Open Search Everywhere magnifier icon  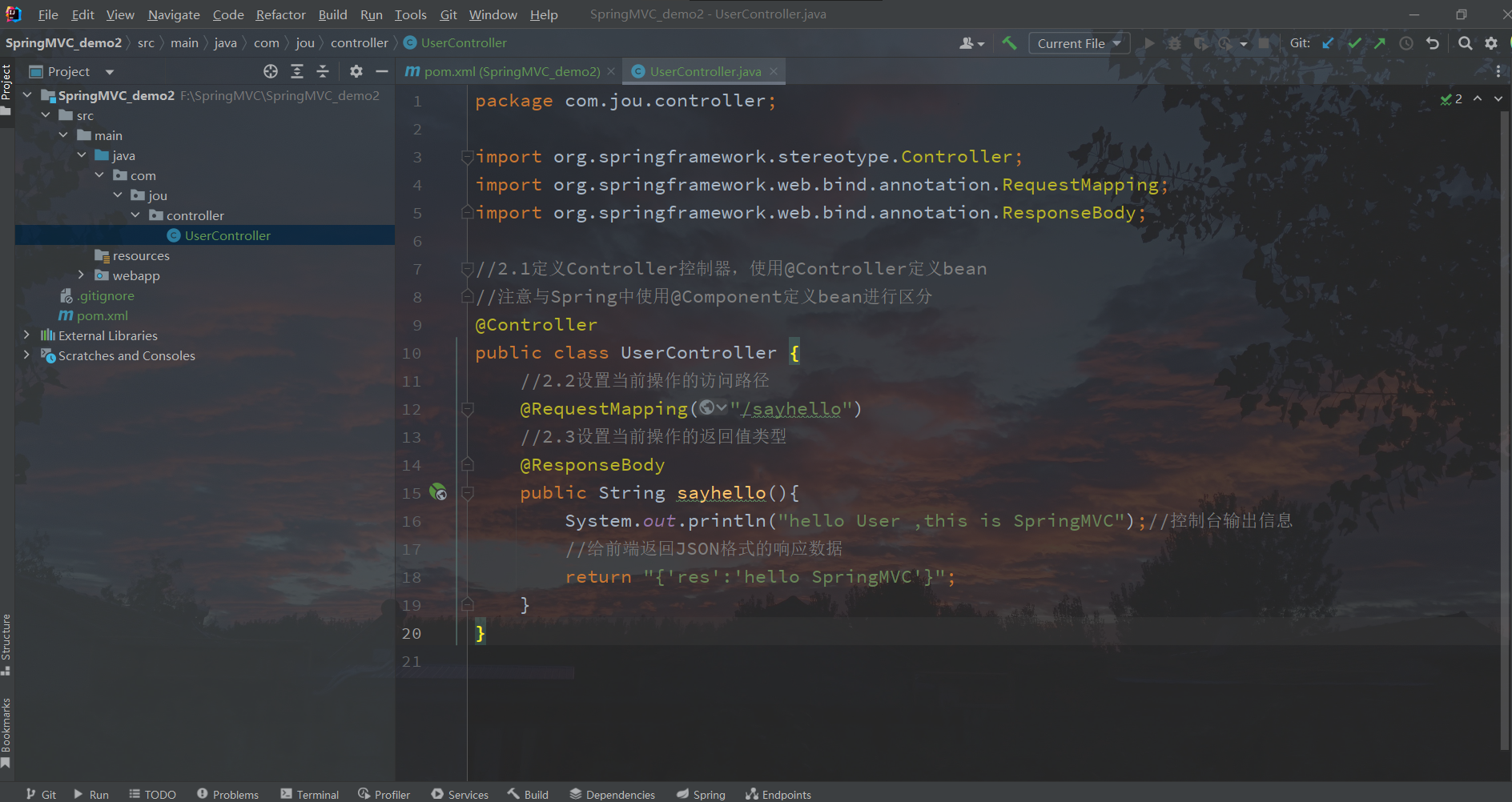click(1465, 43)
